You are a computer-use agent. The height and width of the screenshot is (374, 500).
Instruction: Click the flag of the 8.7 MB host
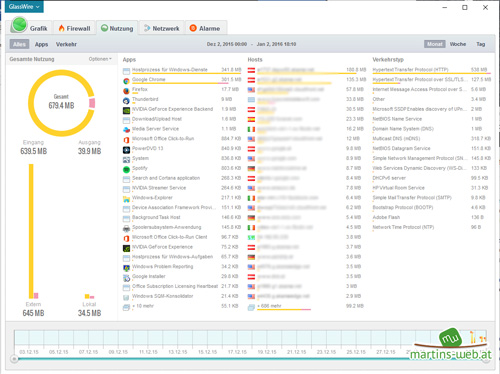pos(251,168)
